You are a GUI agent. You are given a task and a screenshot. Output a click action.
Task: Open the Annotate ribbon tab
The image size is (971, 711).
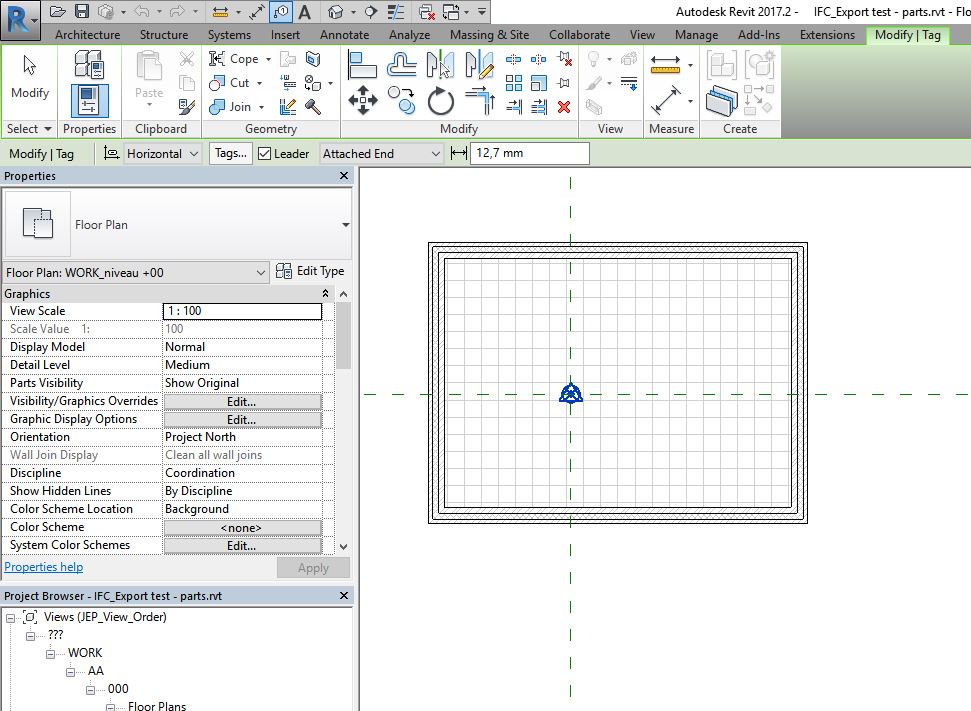coord(345,34)
